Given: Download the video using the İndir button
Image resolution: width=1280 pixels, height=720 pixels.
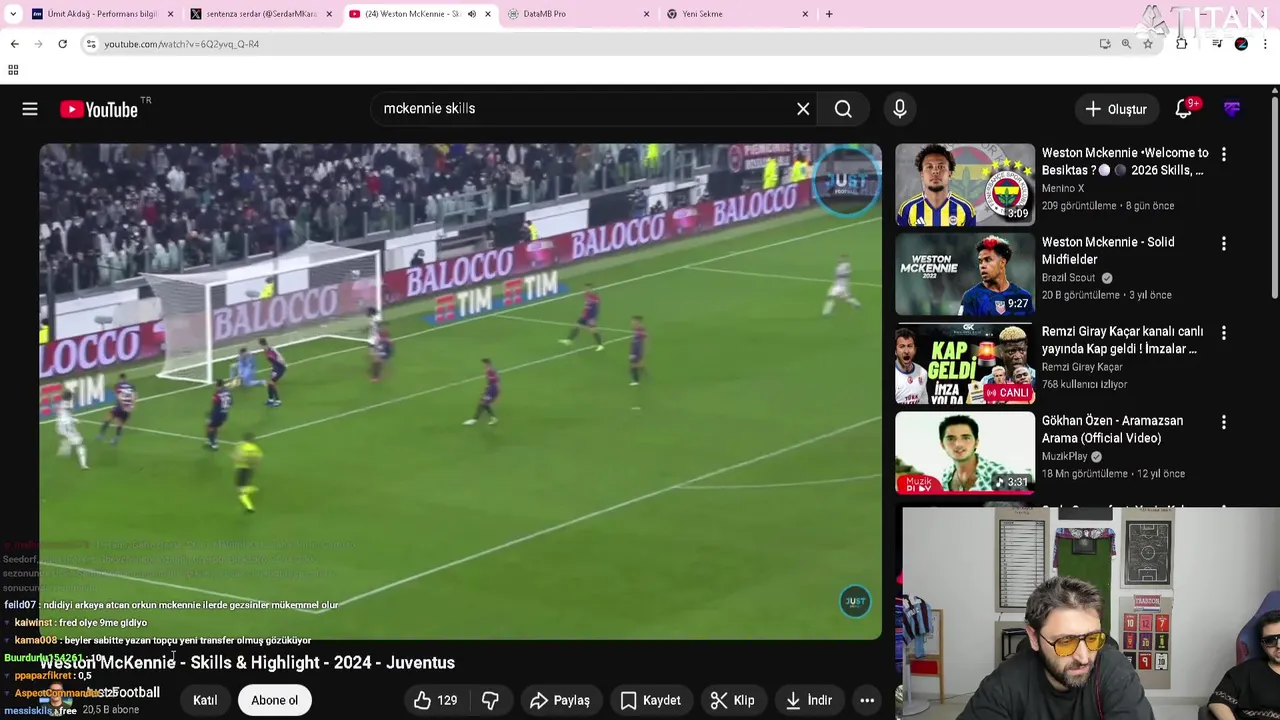Looking at the screenshot, I should 809,700.
